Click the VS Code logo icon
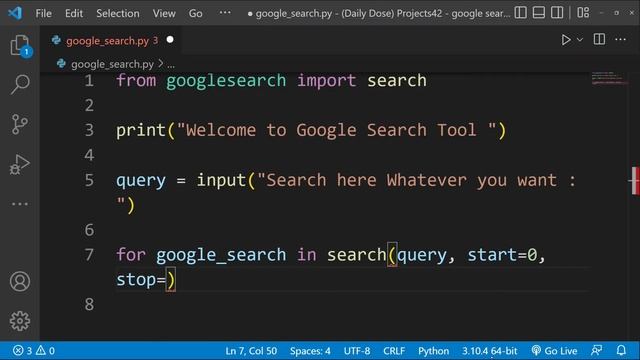Viewport: 640px width, 360px height. [15, 13]
